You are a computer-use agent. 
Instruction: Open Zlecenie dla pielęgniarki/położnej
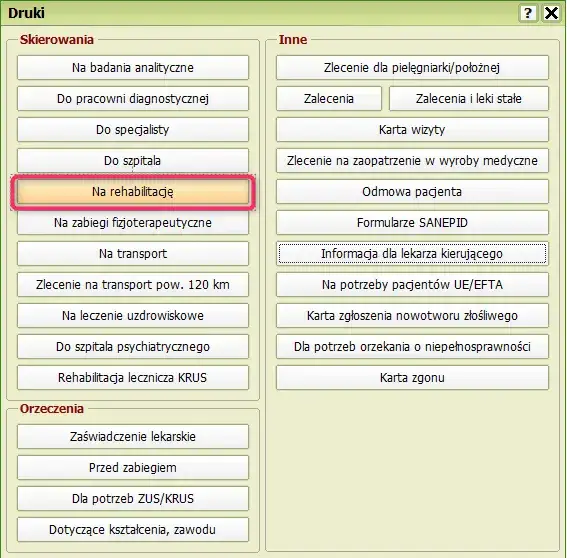[413, 68]
